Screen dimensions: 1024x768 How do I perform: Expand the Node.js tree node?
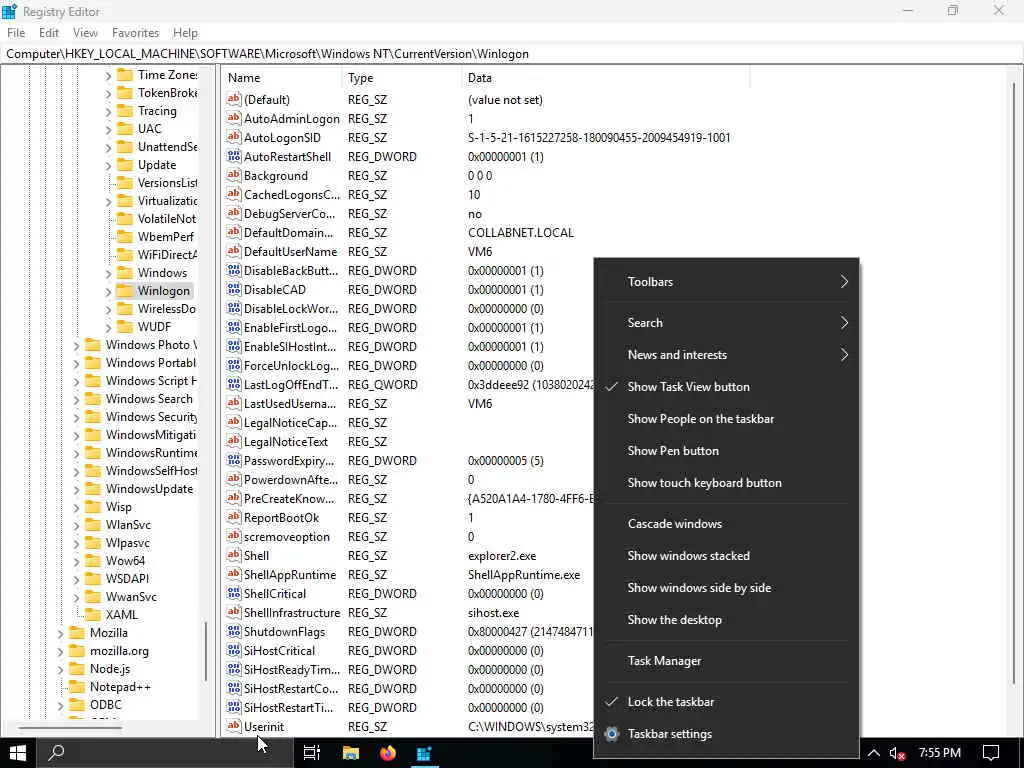[60, 669]
